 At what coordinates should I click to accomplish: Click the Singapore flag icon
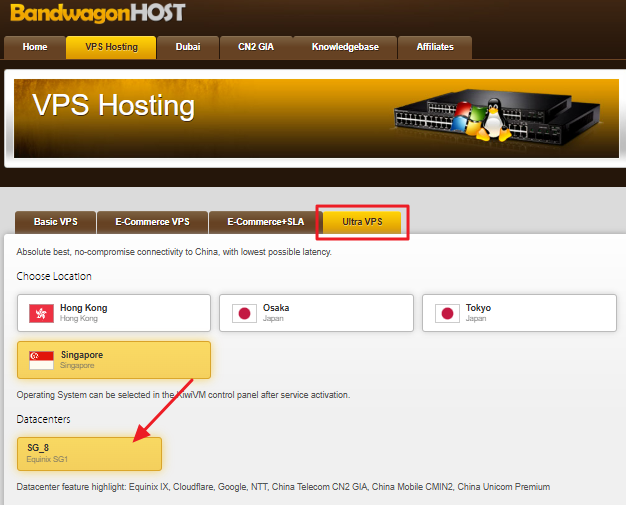click(41, 360)
